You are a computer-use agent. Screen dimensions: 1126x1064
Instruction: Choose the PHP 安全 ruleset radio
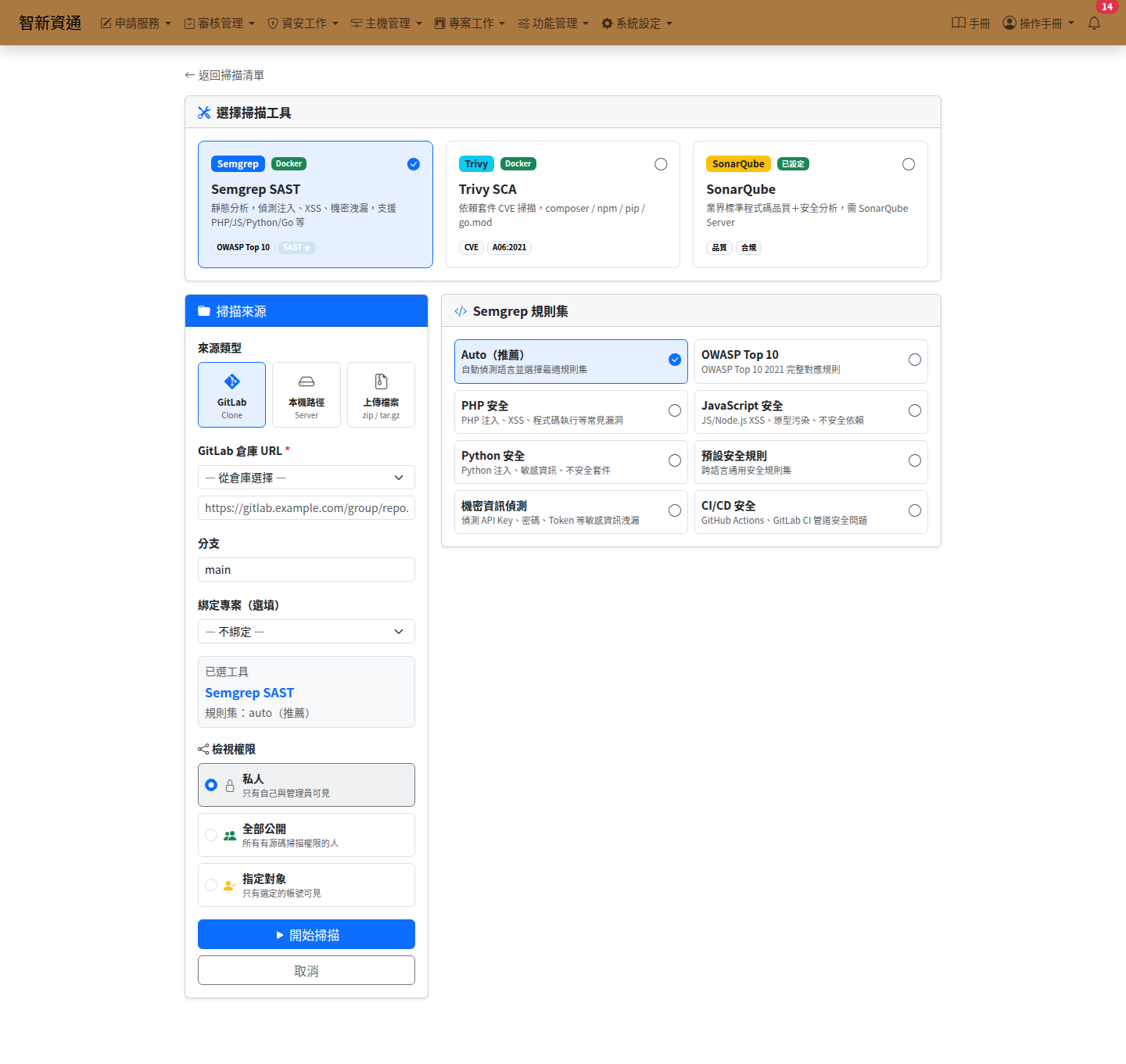675,410
